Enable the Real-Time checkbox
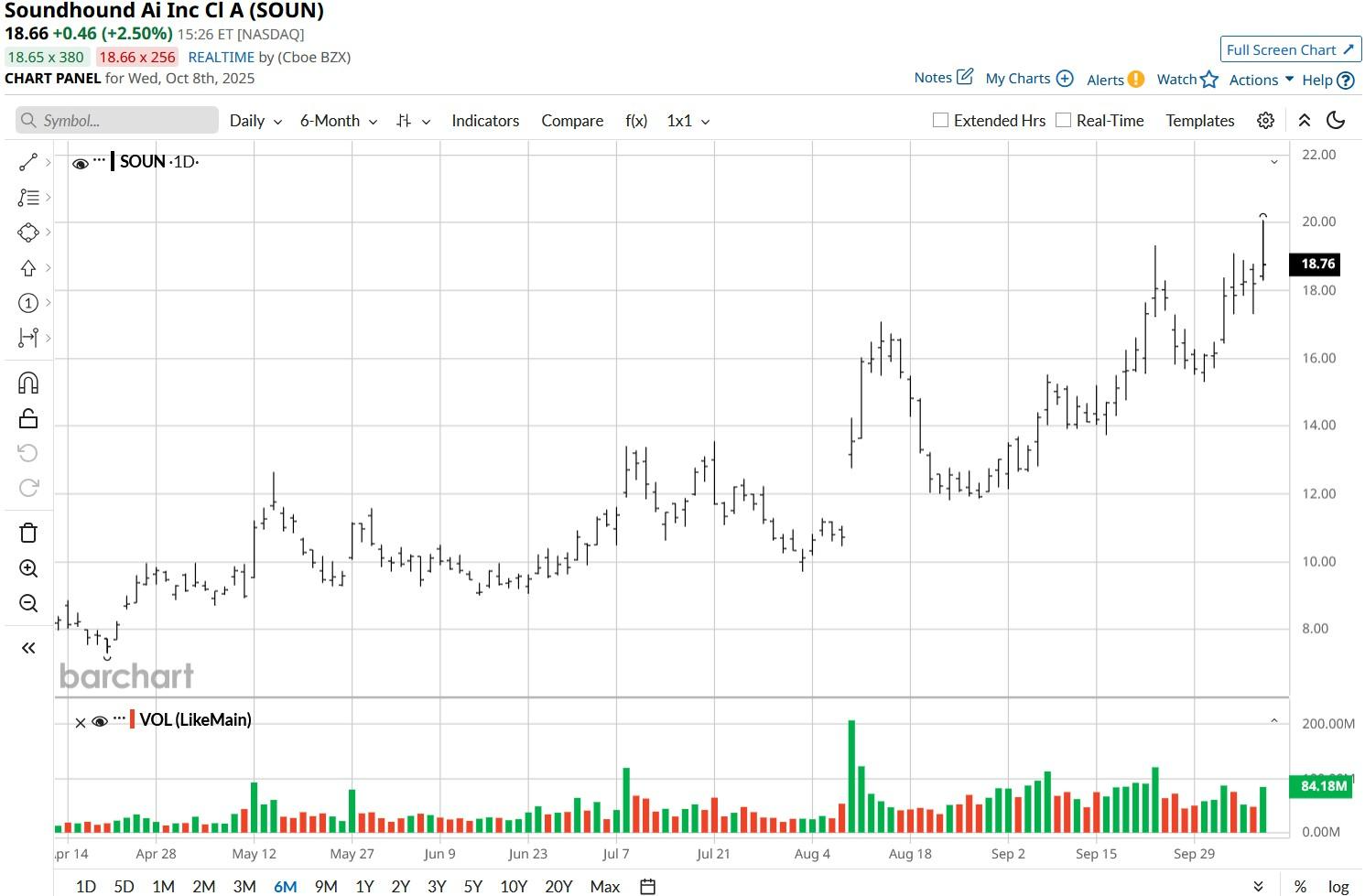Screen dimensions: 1365x896 [x=1063, y=120]
